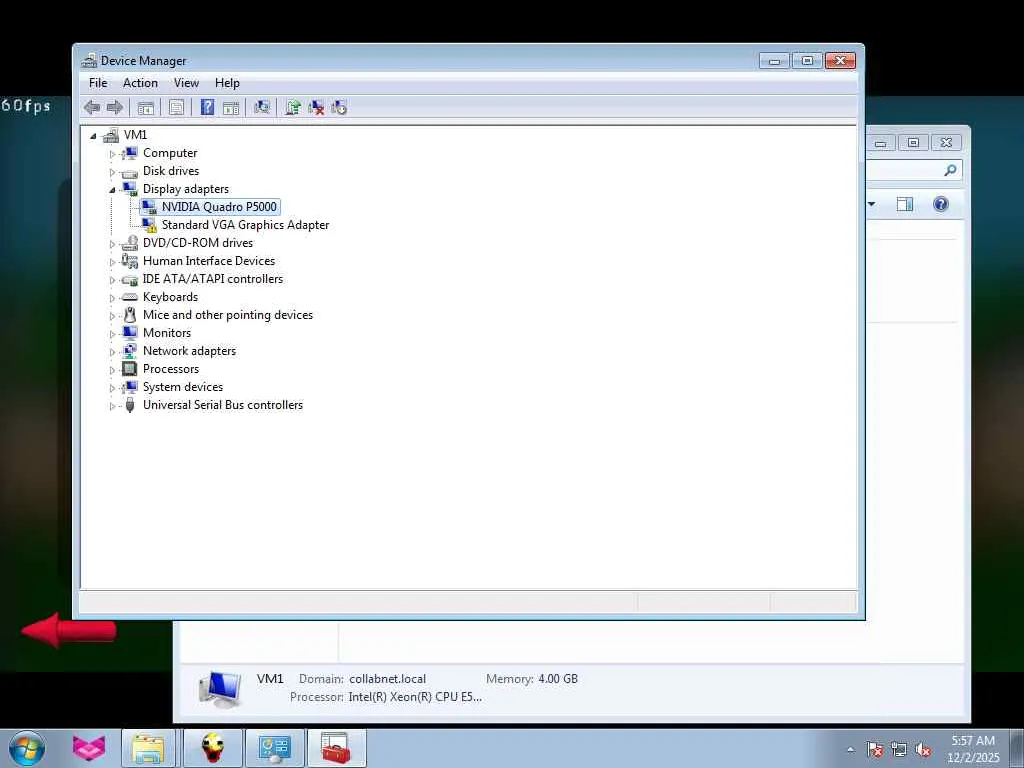This screenshot has height=768, width=1024.
Task: Click the Forward arrow in Device Manager toolbar
Action: pyautogui.click(x=115, y=107)
